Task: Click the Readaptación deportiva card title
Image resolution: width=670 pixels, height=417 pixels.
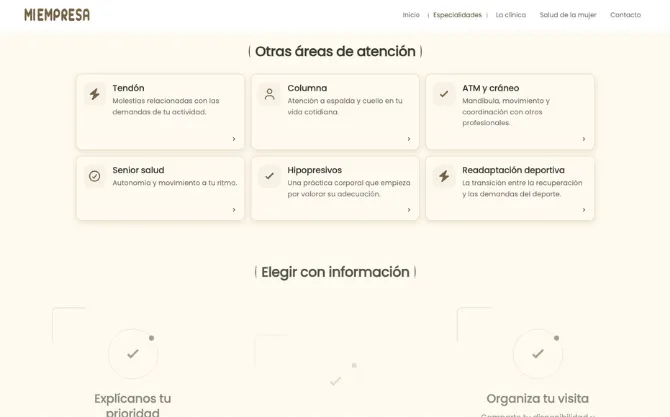Action: click(x=513, y=170)
